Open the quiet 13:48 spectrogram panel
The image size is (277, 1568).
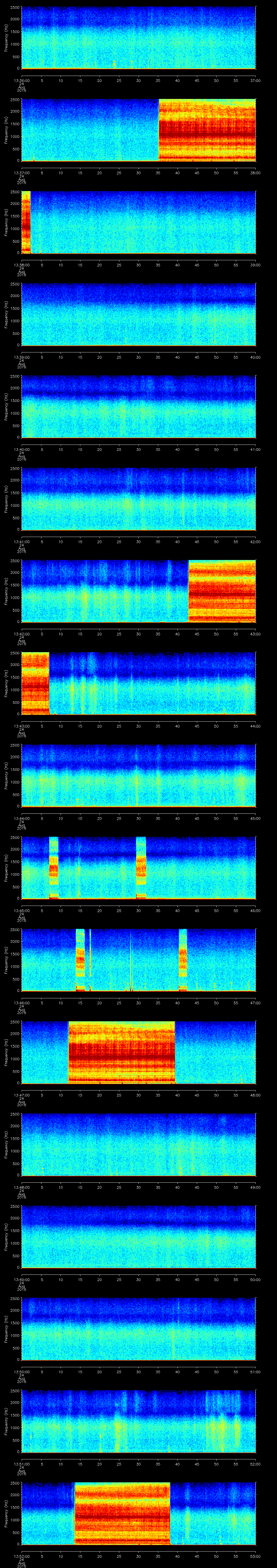(138, 1144)
